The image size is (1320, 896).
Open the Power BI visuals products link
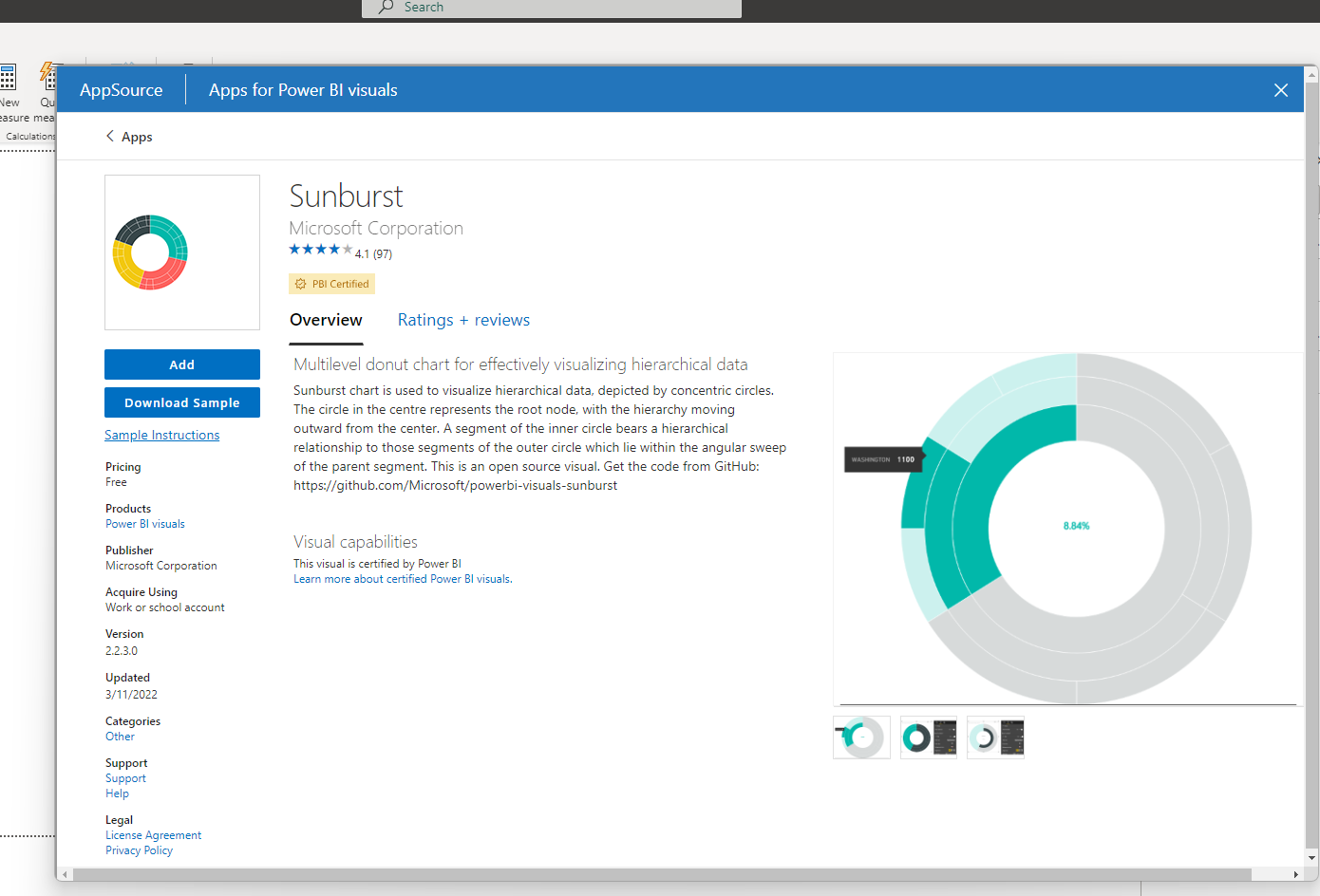click(145, 524)
